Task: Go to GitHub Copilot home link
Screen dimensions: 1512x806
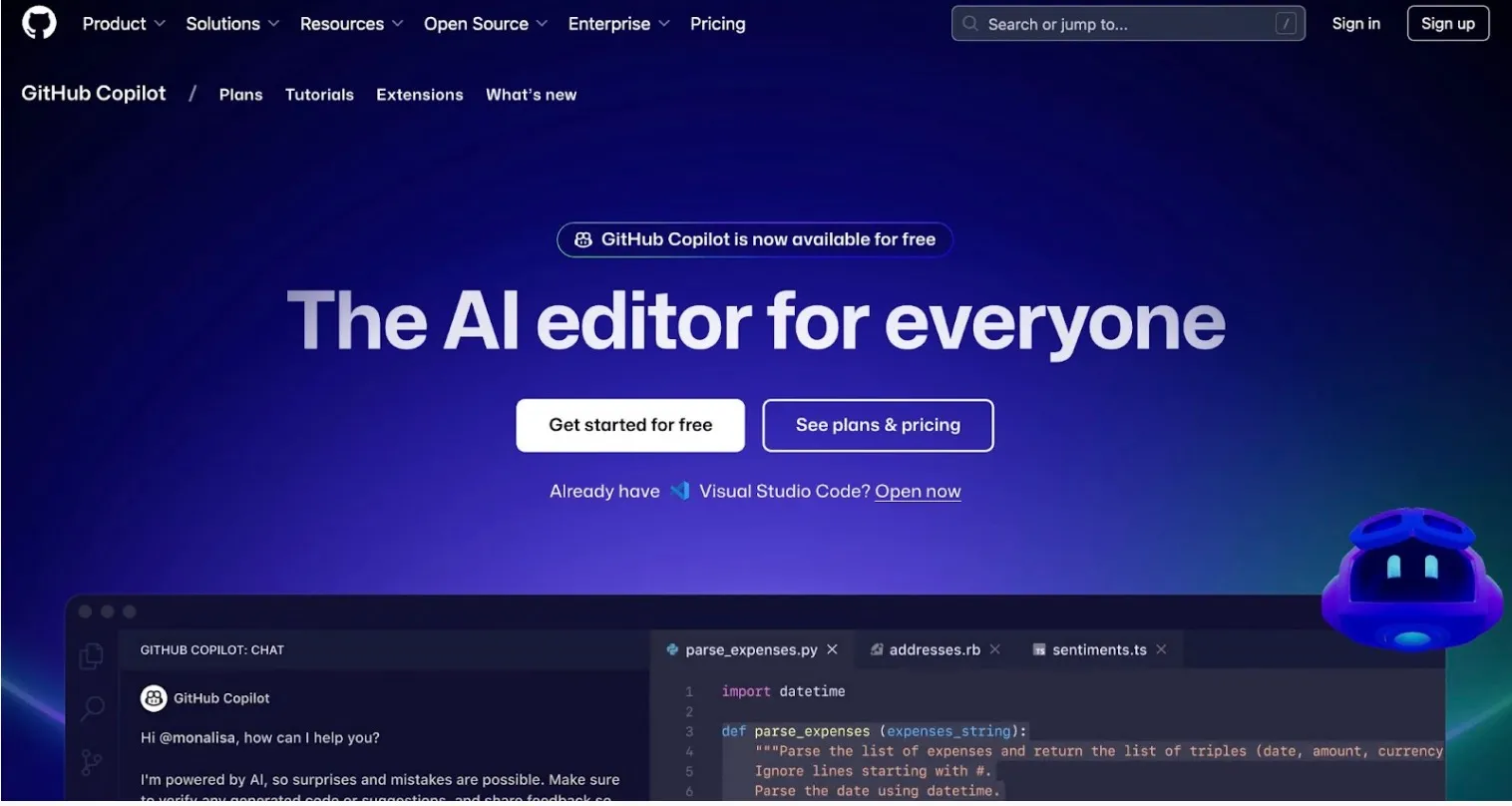Action: coord(94,94)
